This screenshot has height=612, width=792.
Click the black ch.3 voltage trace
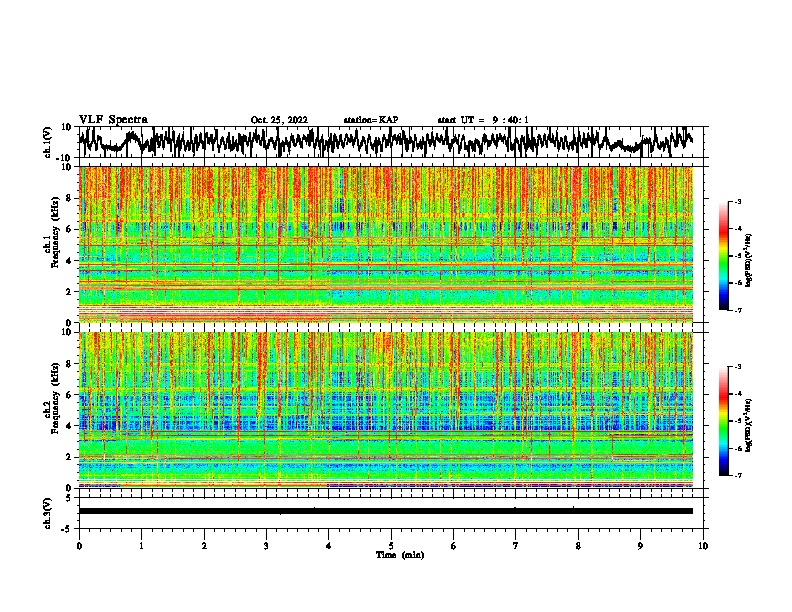click(385, 511)
